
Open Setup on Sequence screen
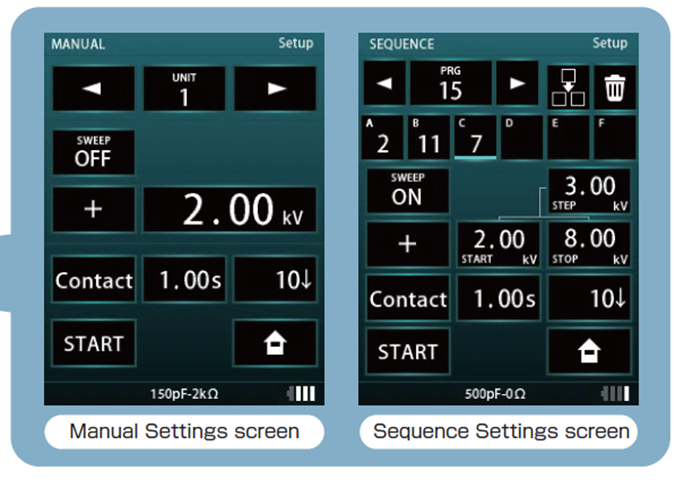point(610,43)
